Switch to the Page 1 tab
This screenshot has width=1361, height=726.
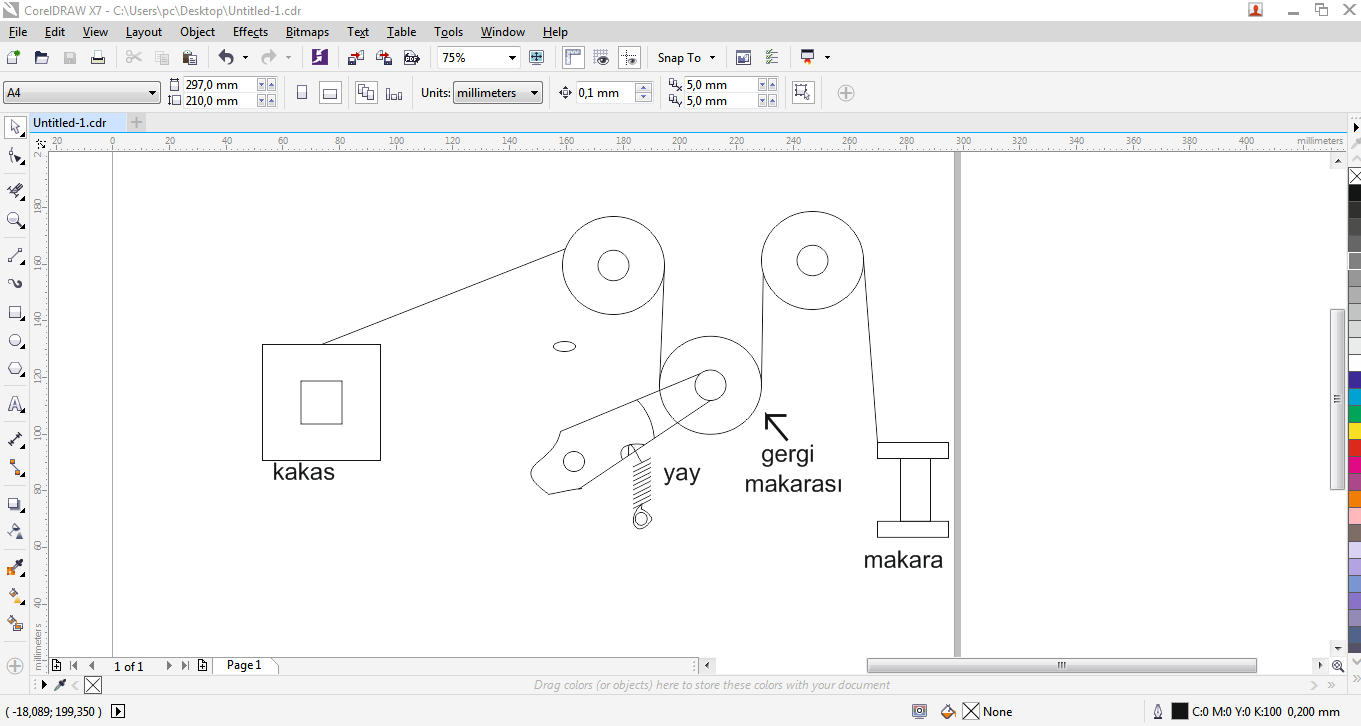coord(244,665)
